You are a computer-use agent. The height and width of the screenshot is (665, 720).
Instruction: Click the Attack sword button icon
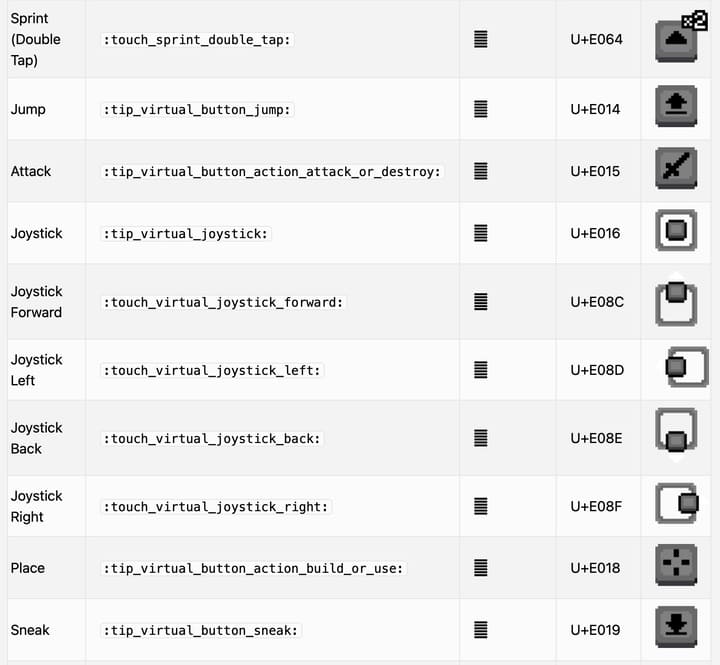(676, 169)
